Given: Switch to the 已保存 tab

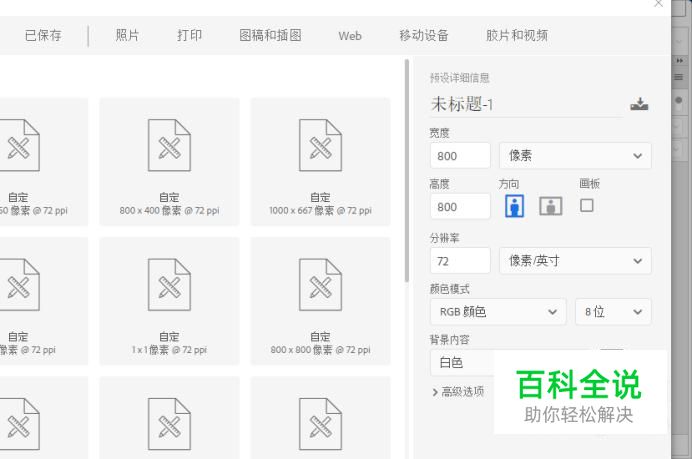Looking at the screenshot, I should [x=43, y=35].
